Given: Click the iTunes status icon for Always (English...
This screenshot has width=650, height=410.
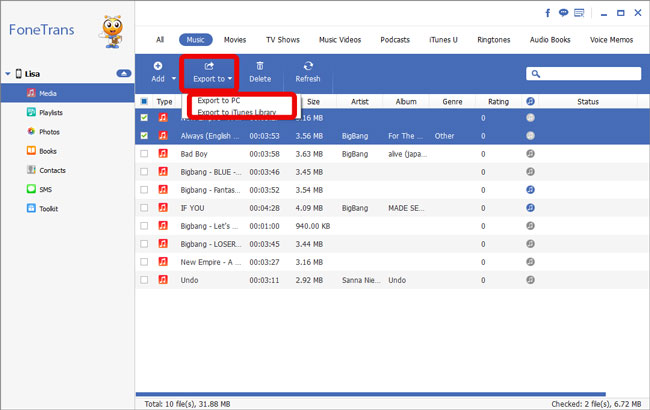Looking at the screenshot, I should 530,136.
